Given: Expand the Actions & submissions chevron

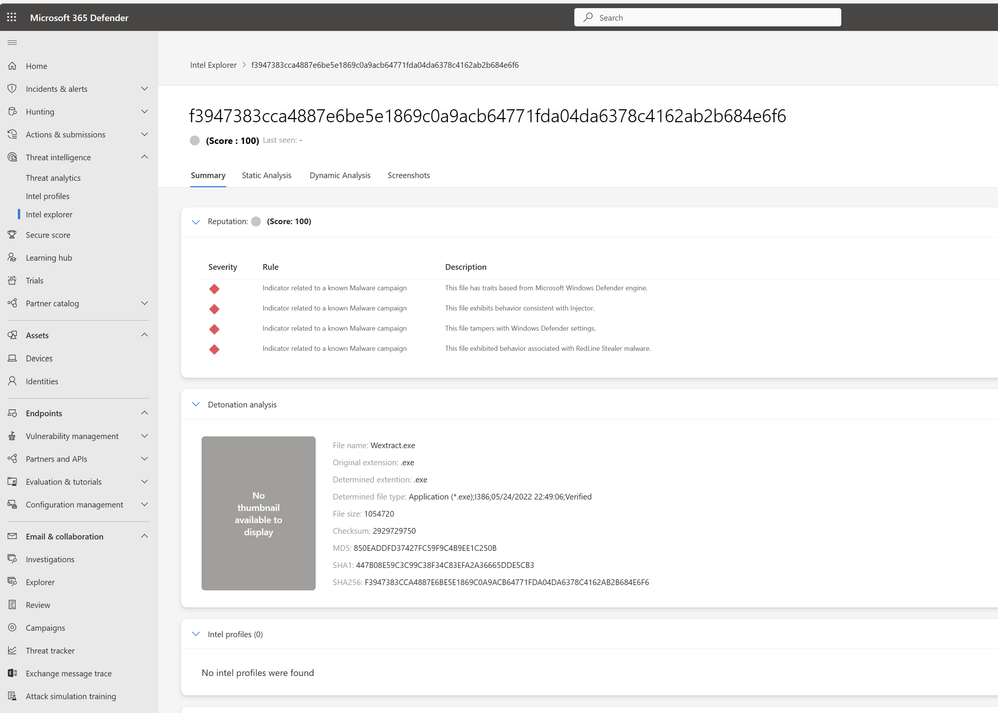Looking at the screenshot, I should (144, 134).
